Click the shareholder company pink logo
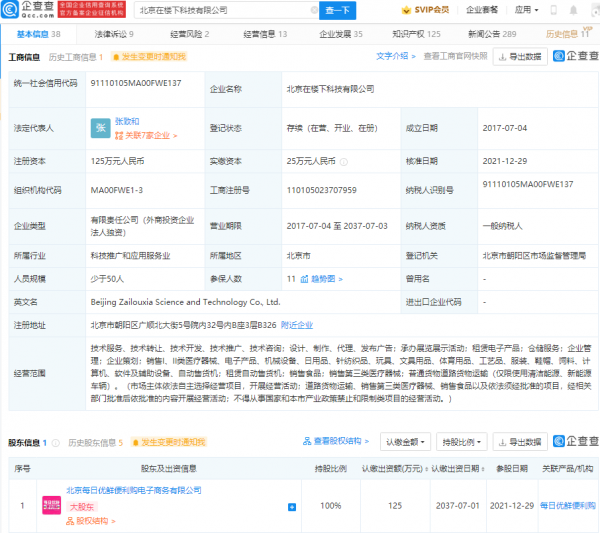Image resolution: width=600 pixels, height=533 pixels. coord(51,505)
